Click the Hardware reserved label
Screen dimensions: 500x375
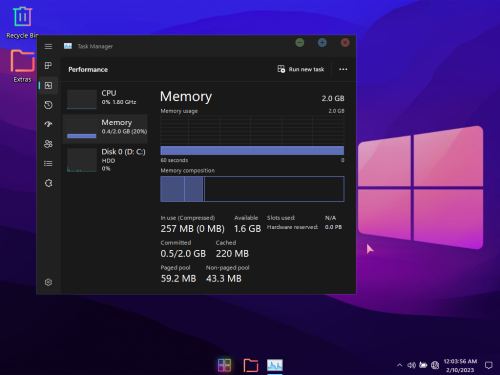tap(292, 227)
